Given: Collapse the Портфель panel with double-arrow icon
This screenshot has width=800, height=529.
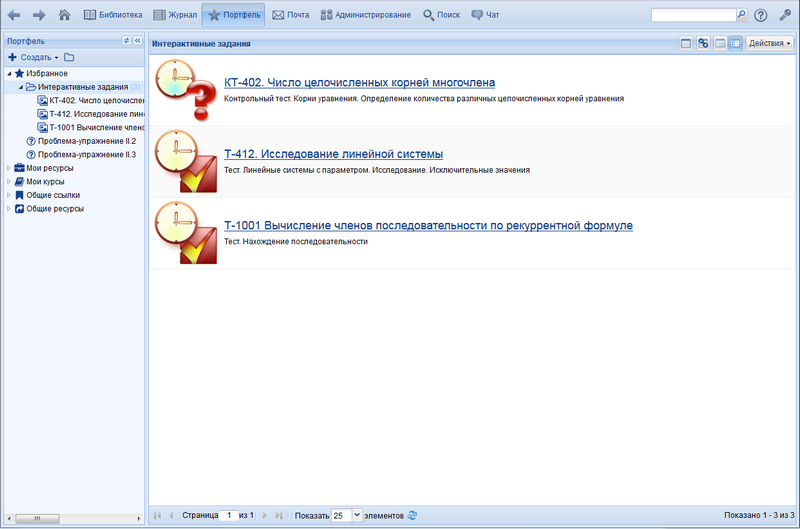Looking at the screenshot, I should tap(138, 41).
